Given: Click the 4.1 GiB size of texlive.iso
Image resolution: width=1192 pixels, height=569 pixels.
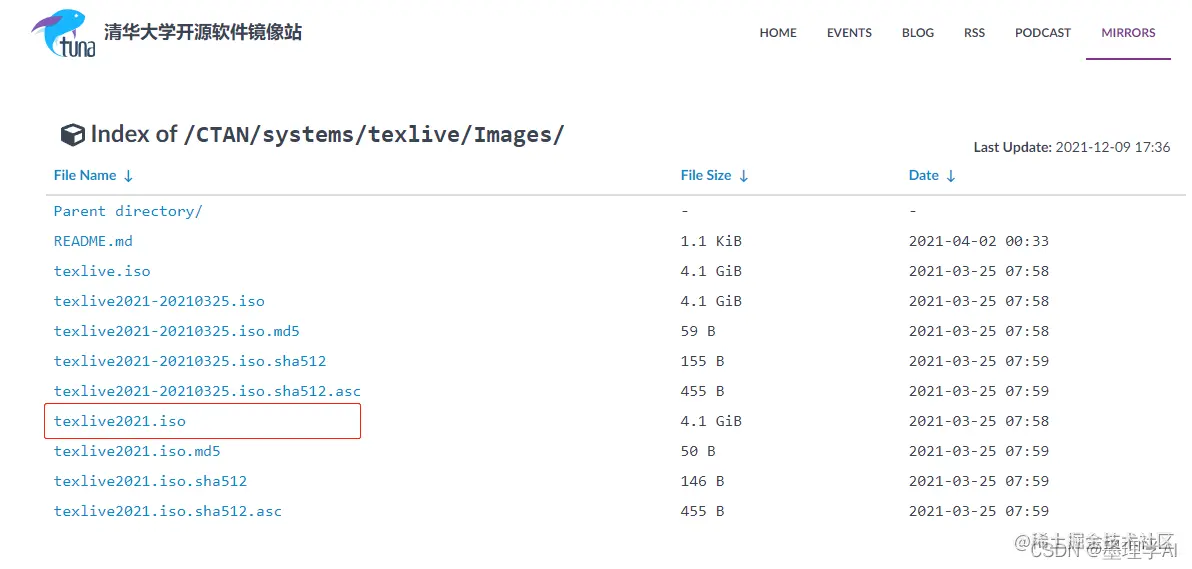Looking at the screenshot, I should click(711, 271).
